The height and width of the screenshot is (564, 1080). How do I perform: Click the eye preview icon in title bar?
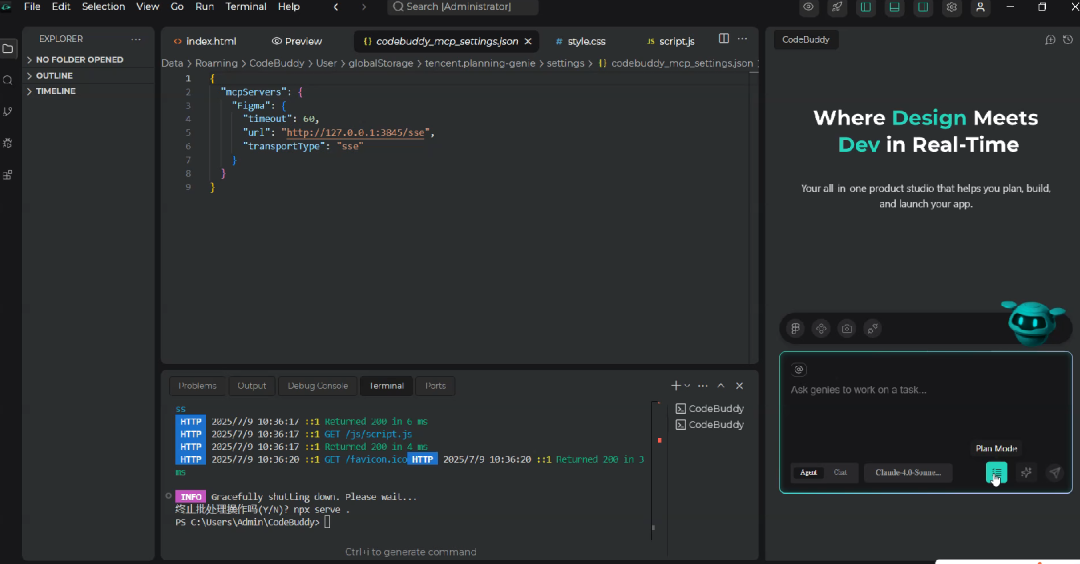pos(808,7)
